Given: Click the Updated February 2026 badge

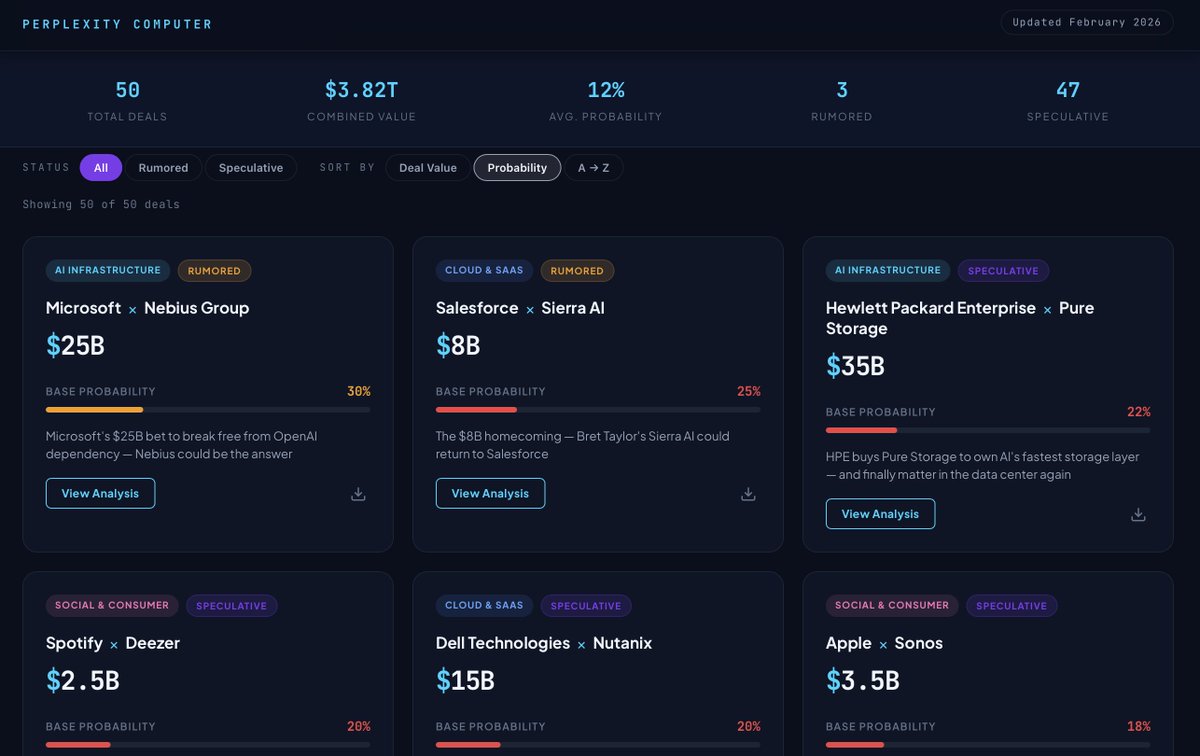Looking at the screenshot, I should click(x=1087, y=22).
